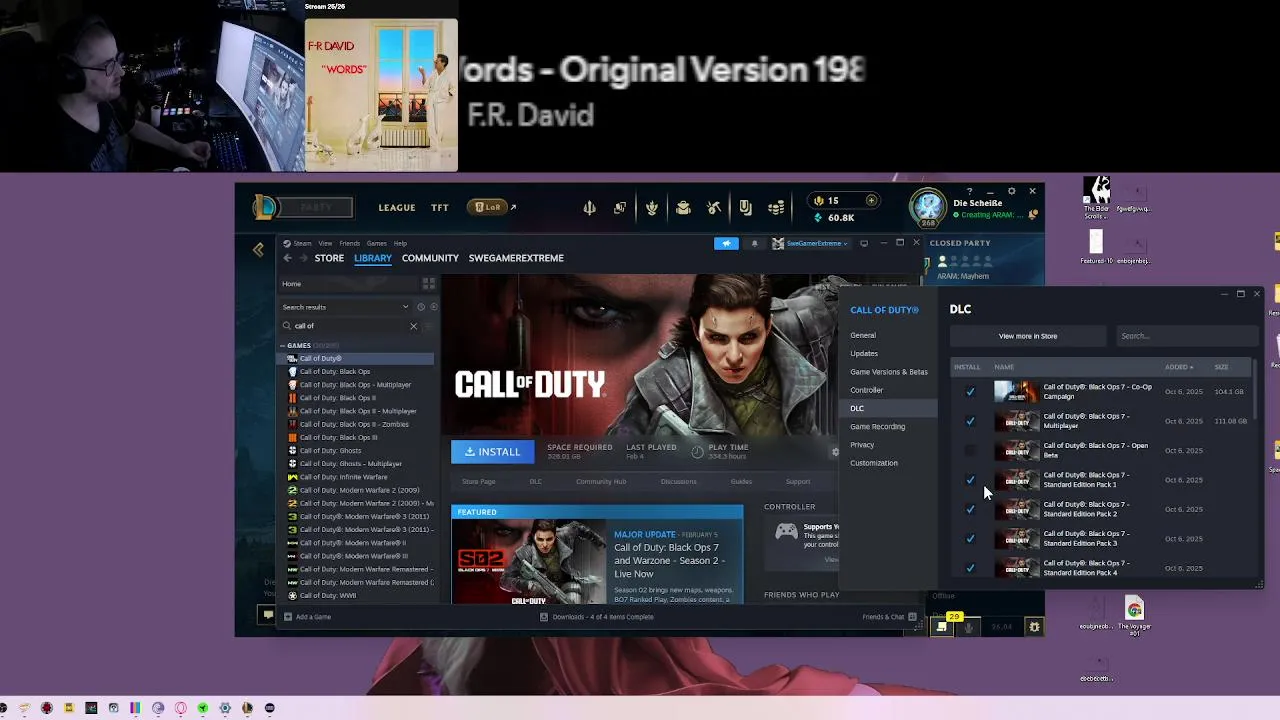Open SweGamerExtreme account dropdown
1280x720 pixels.
[x=810, y=243]
